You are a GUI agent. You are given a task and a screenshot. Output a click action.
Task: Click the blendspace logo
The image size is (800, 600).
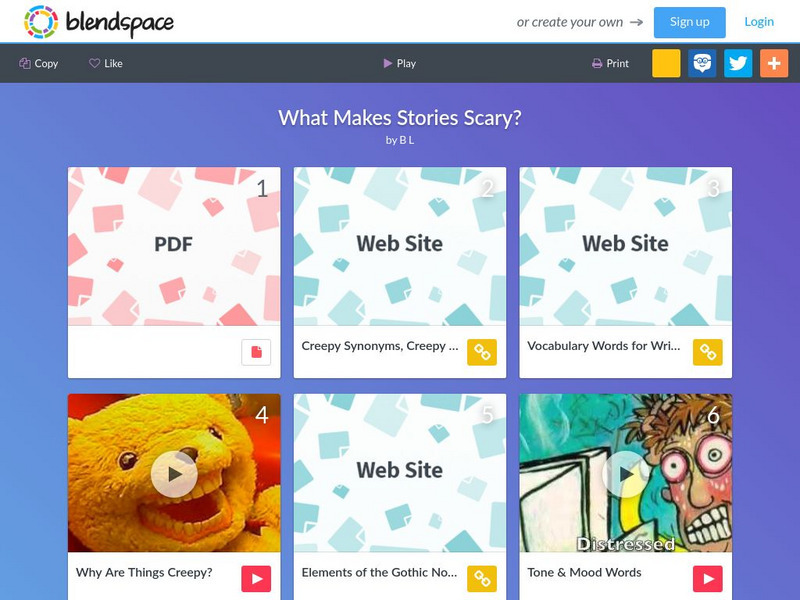click(x=98, y=22)
